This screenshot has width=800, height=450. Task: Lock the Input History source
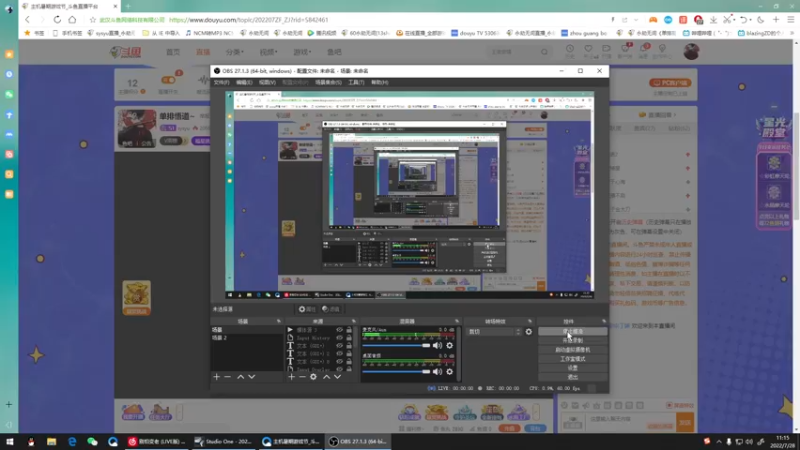pos(349,338)
